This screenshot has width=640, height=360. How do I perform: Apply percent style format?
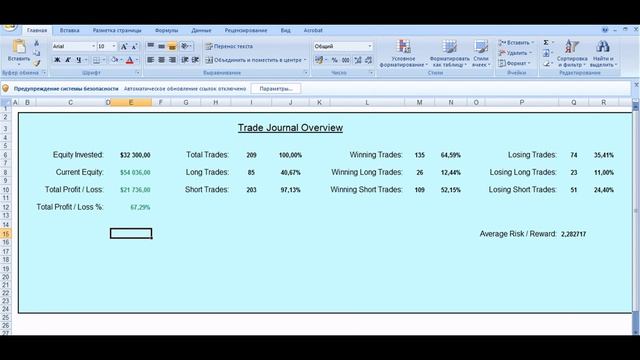point(335,60)
